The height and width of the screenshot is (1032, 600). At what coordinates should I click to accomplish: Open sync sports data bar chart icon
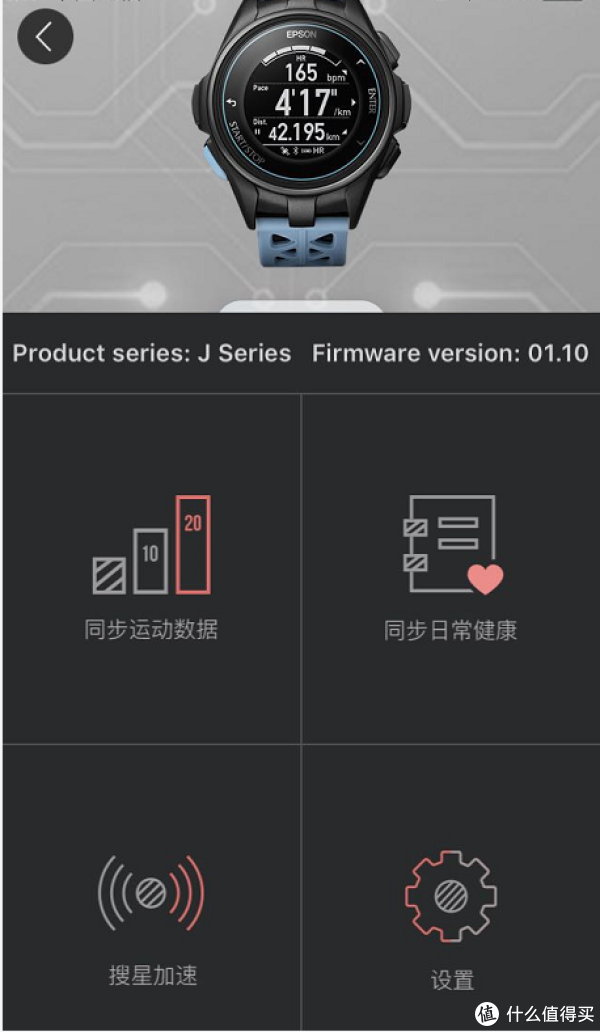pos(152,545)
